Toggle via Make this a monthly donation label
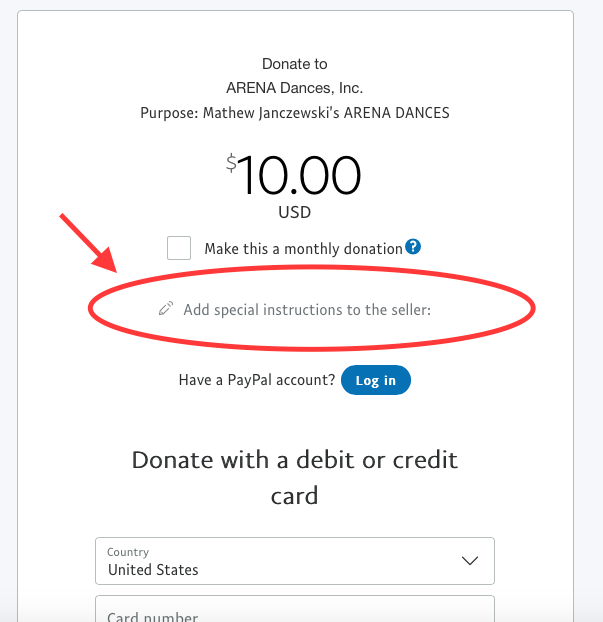The width and height of the screenshot is (603, 622). (303, 249)
